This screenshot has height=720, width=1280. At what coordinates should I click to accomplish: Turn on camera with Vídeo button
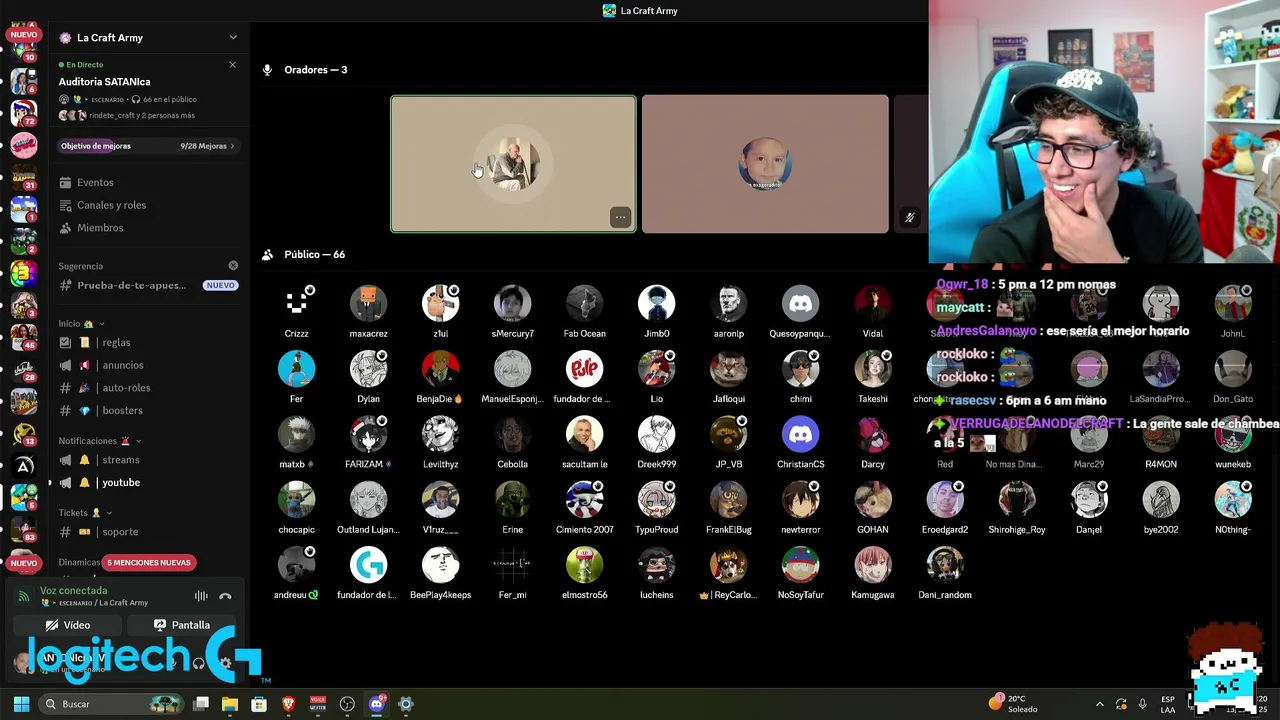tap(68, 625)
